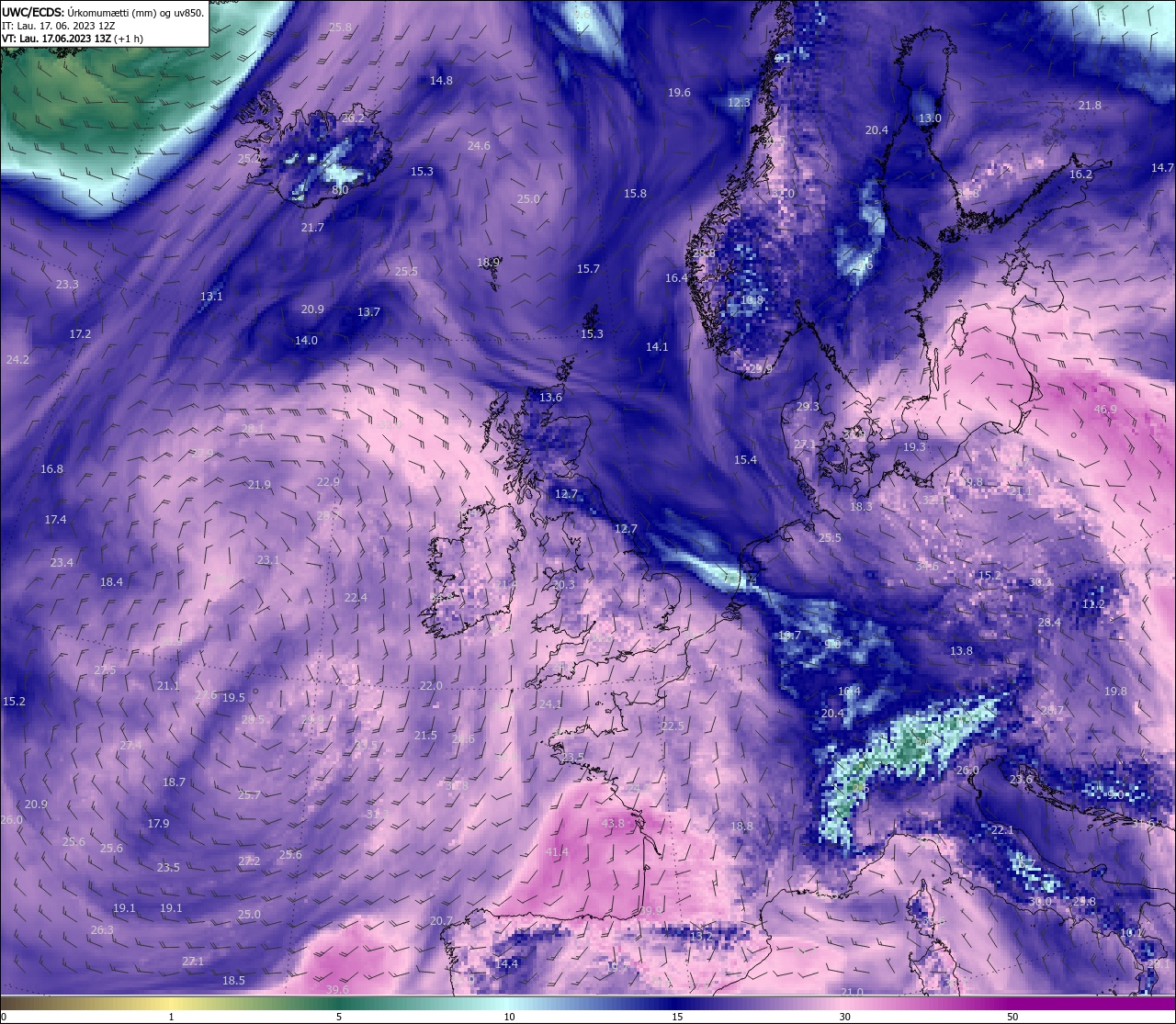Viewport: 1176px width, 1024px height.
Task: Select the map value '22.0'
Action: (431, 686)
